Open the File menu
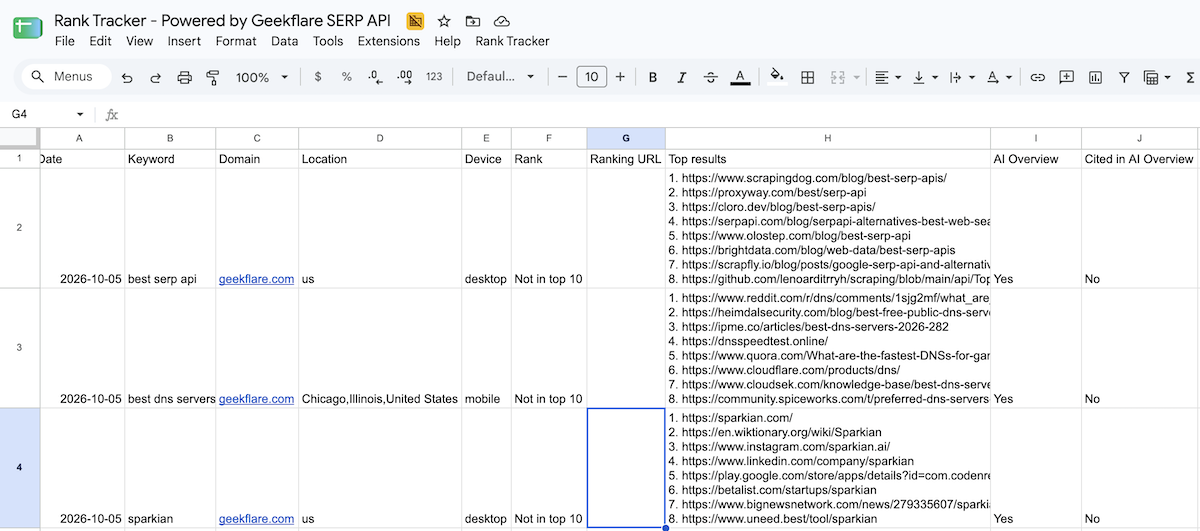 [x=65, y=41]
